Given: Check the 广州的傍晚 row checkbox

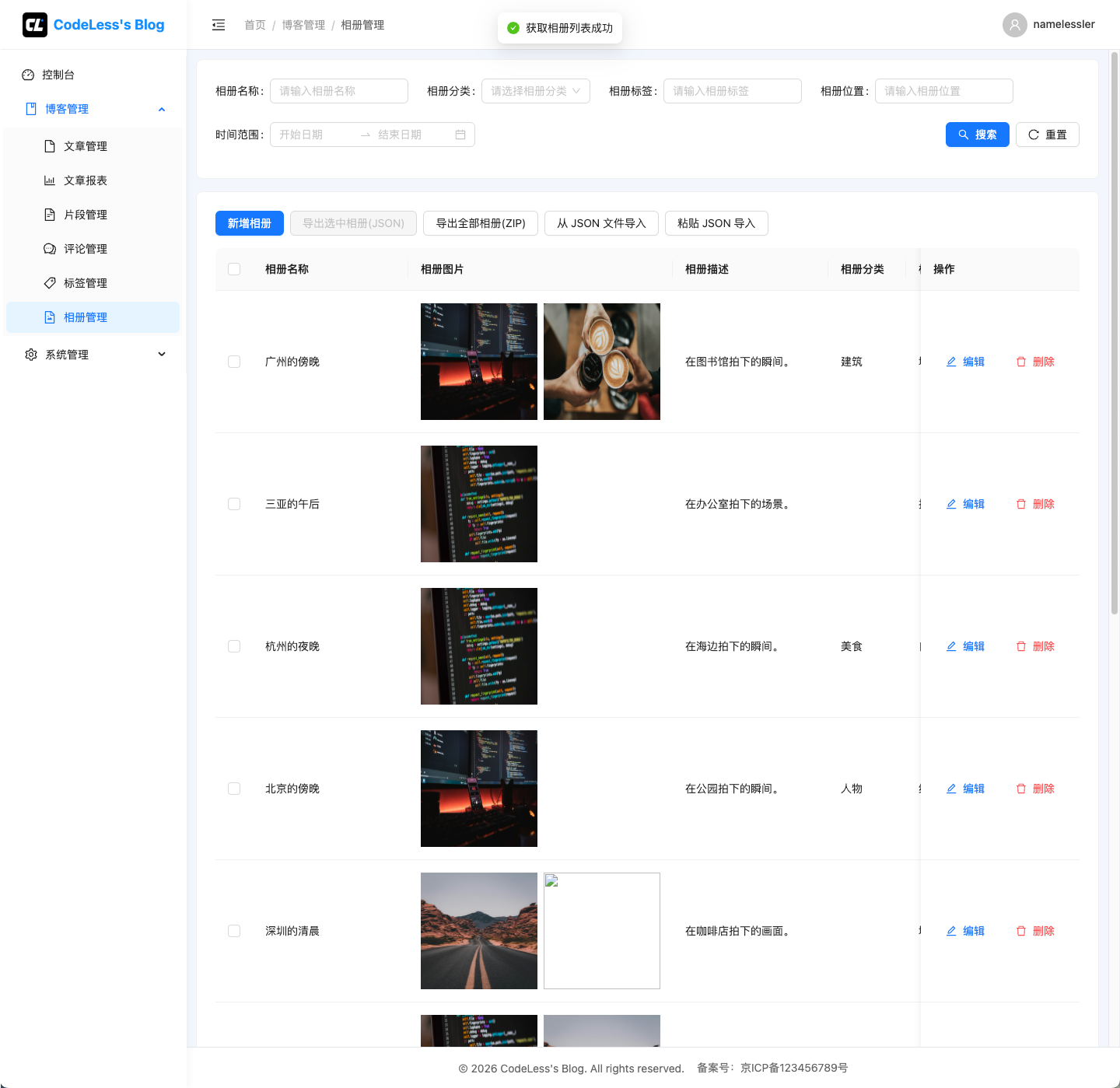Looking at the screenshot, I should pyautogui.click(x=234, y=362).
